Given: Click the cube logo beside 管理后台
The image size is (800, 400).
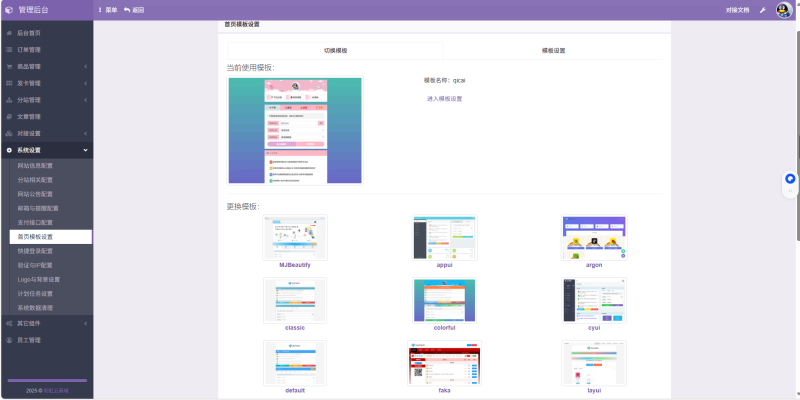Looking at the screenshot, I should 9,10.
